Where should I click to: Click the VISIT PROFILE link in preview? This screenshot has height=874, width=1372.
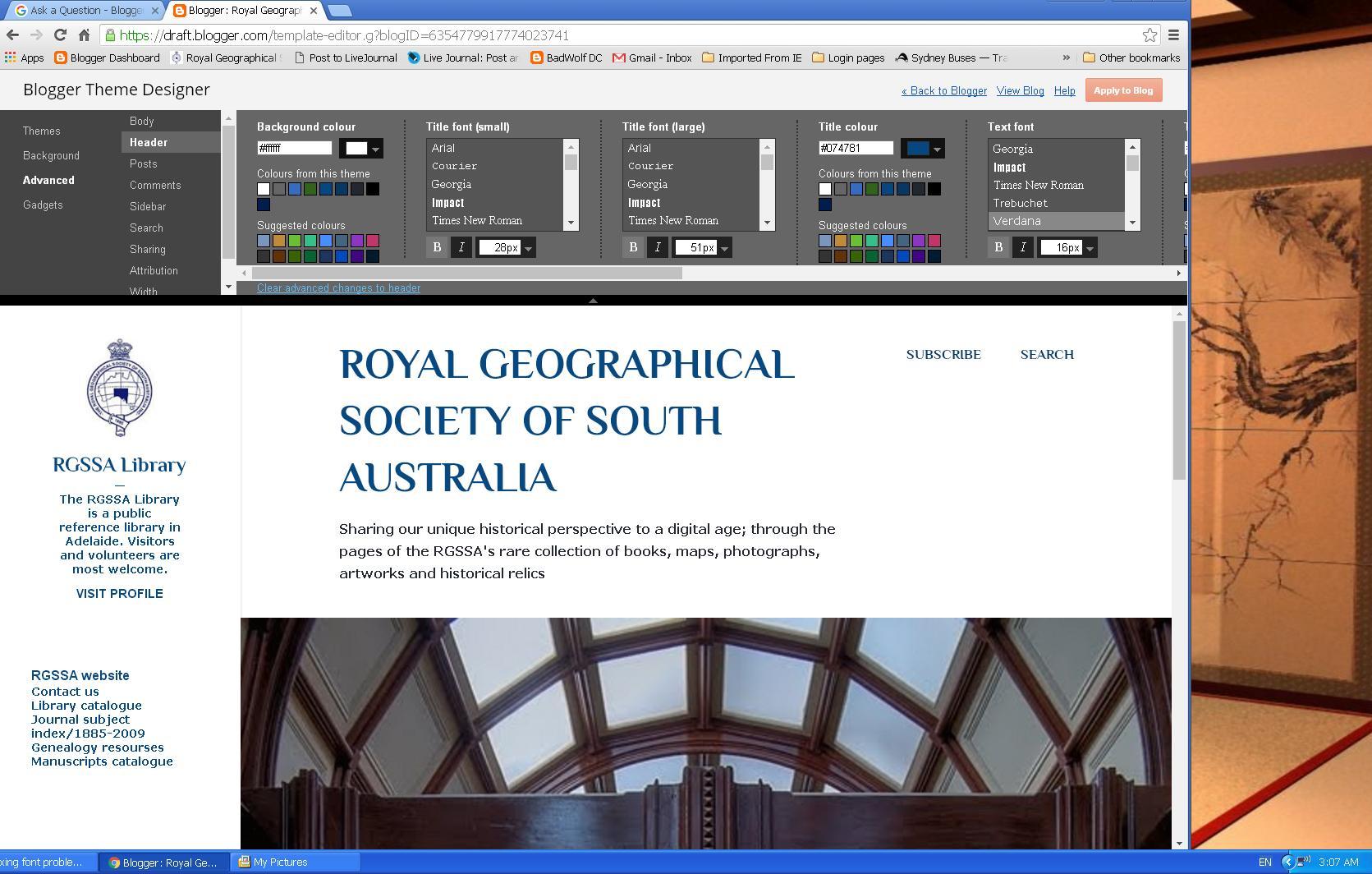point(120,594)
